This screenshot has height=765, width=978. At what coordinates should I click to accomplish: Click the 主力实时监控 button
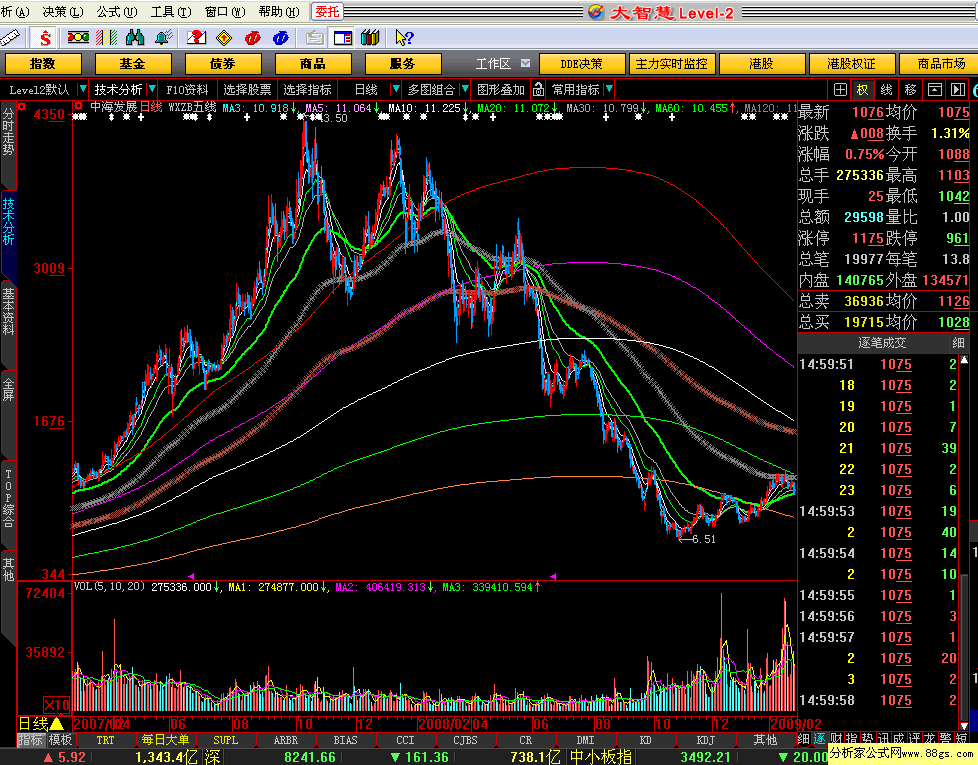pos(671,64)
